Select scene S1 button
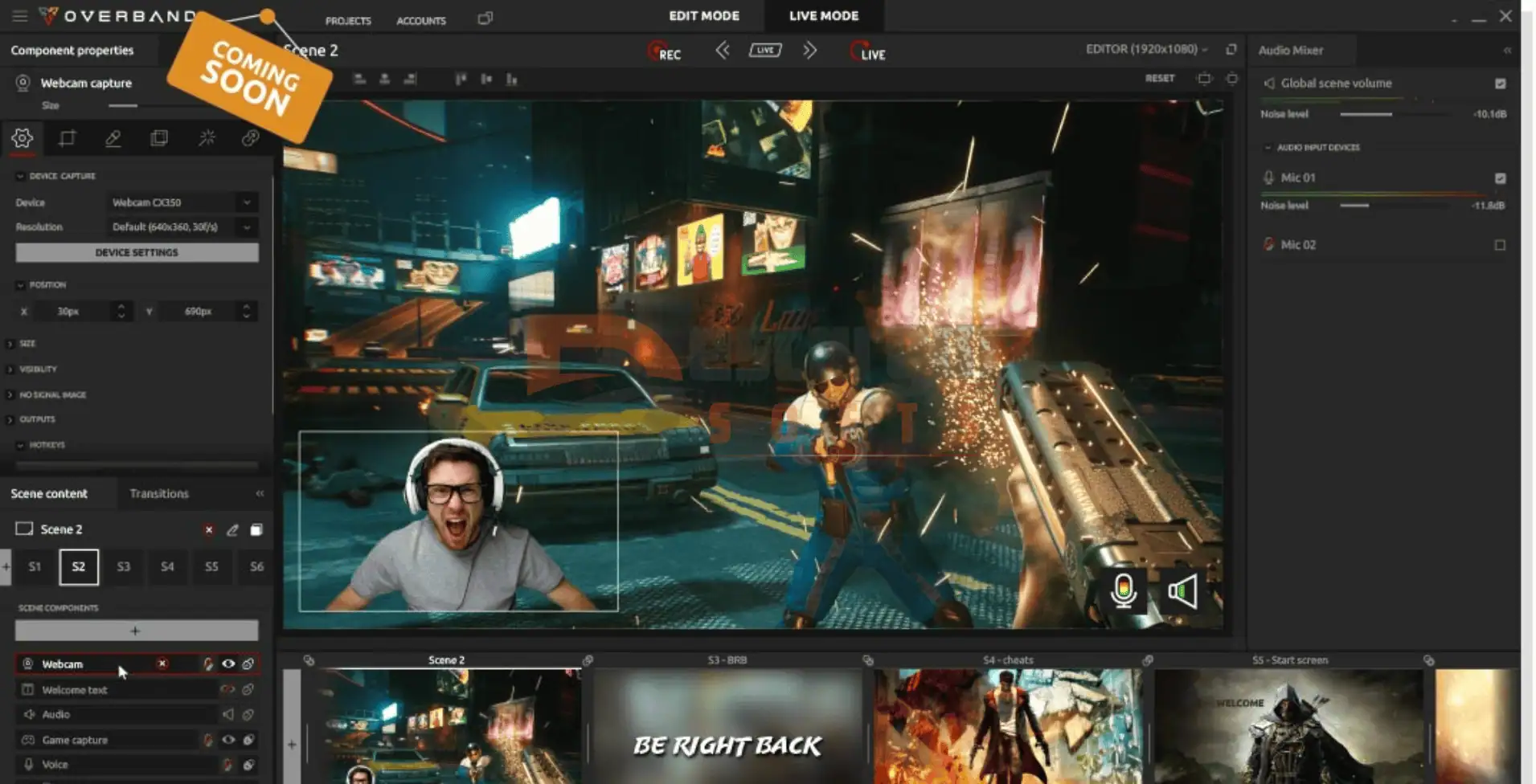 click(35, 566)
